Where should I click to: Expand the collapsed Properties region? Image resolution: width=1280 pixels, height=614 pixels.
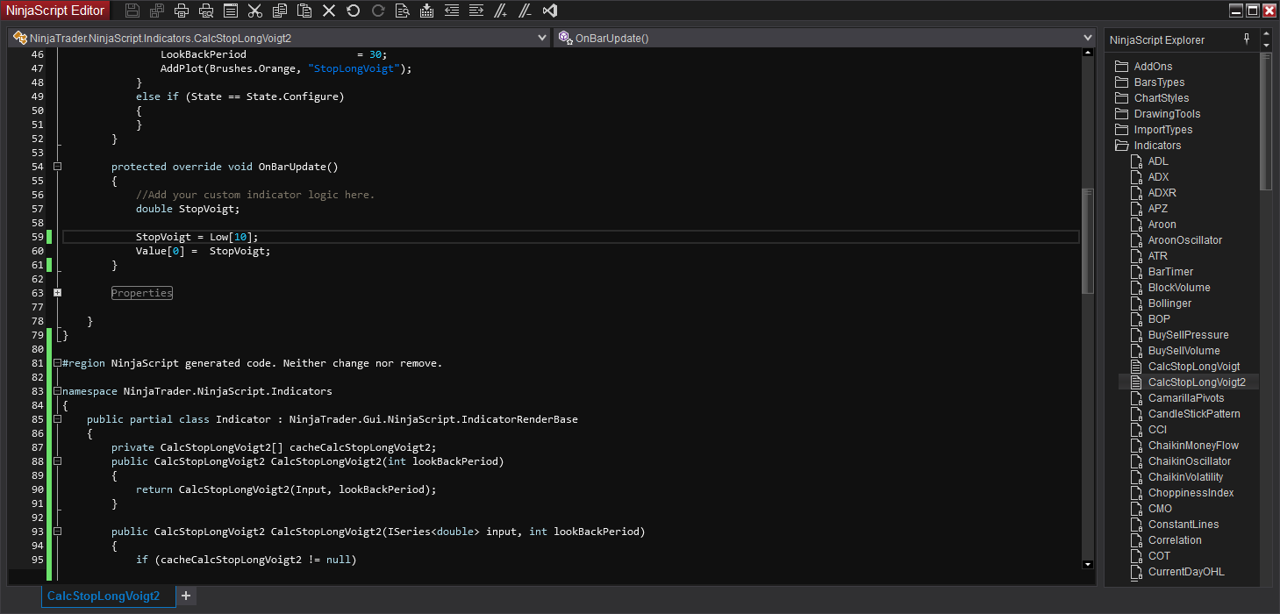(57, 293)
